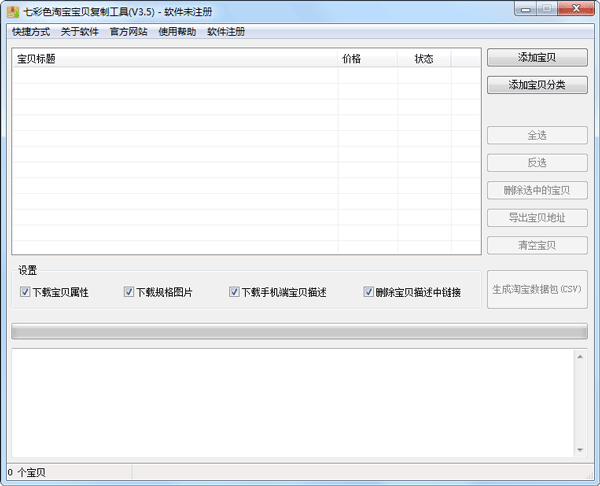600x486 pixels.
Task: Toggle the 下载规格图片 checkbox
Action: (129, 292)
